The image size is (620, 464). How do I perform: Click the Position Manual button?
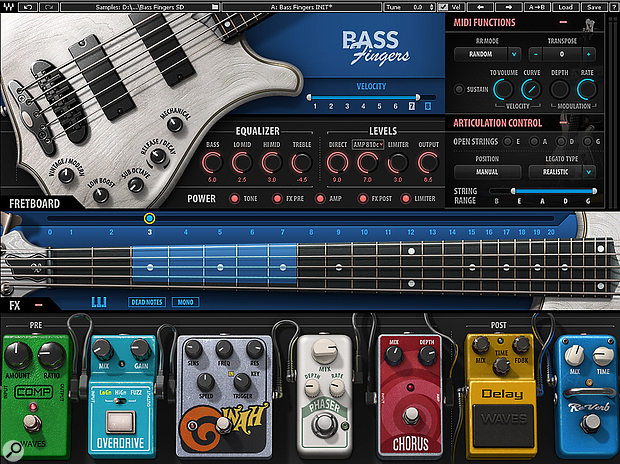click(487, 172)
